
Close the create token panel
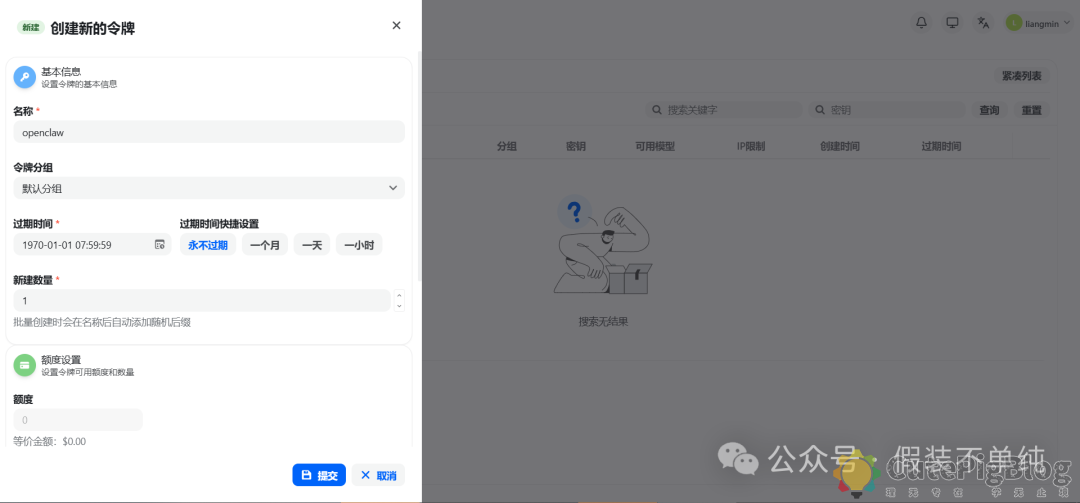pos(396,25)
